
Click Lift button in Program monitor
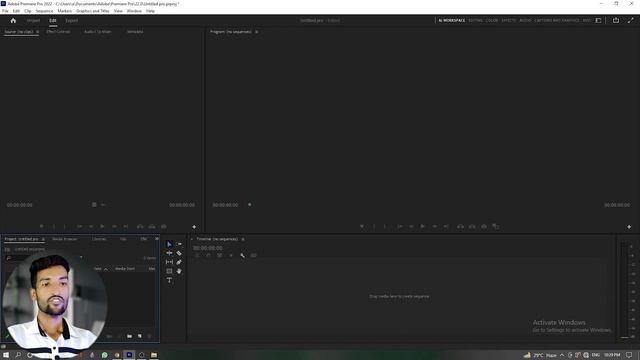(460, 227)
